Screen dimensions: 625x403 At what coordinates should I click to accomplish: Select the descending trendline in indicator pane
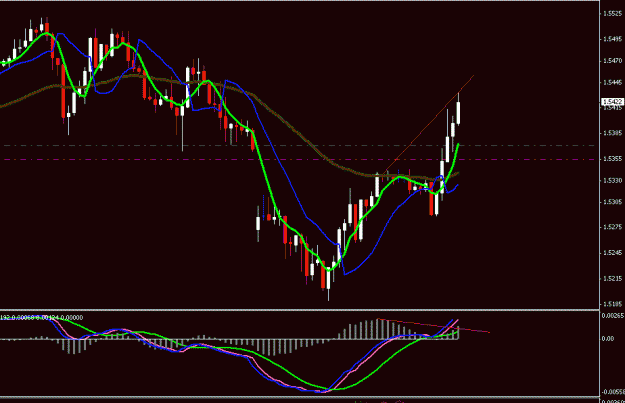click(434, 326)
